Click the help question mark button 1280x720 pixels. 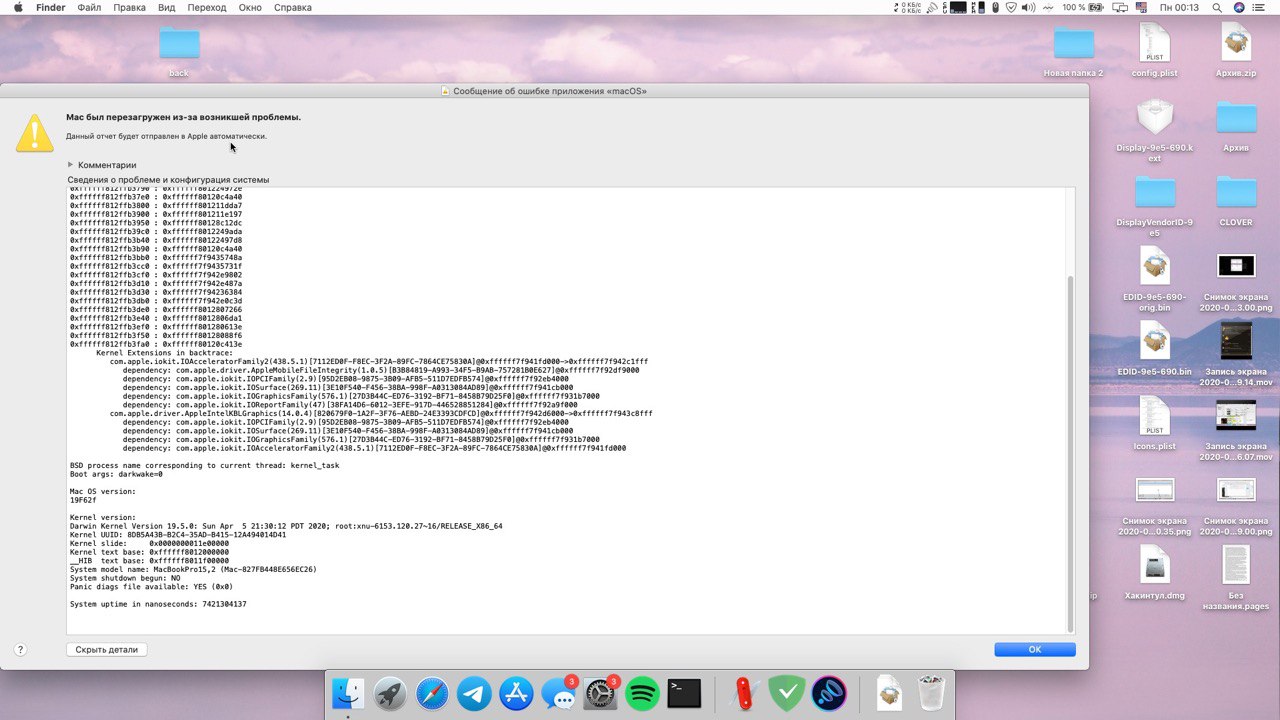coord(20,649)
